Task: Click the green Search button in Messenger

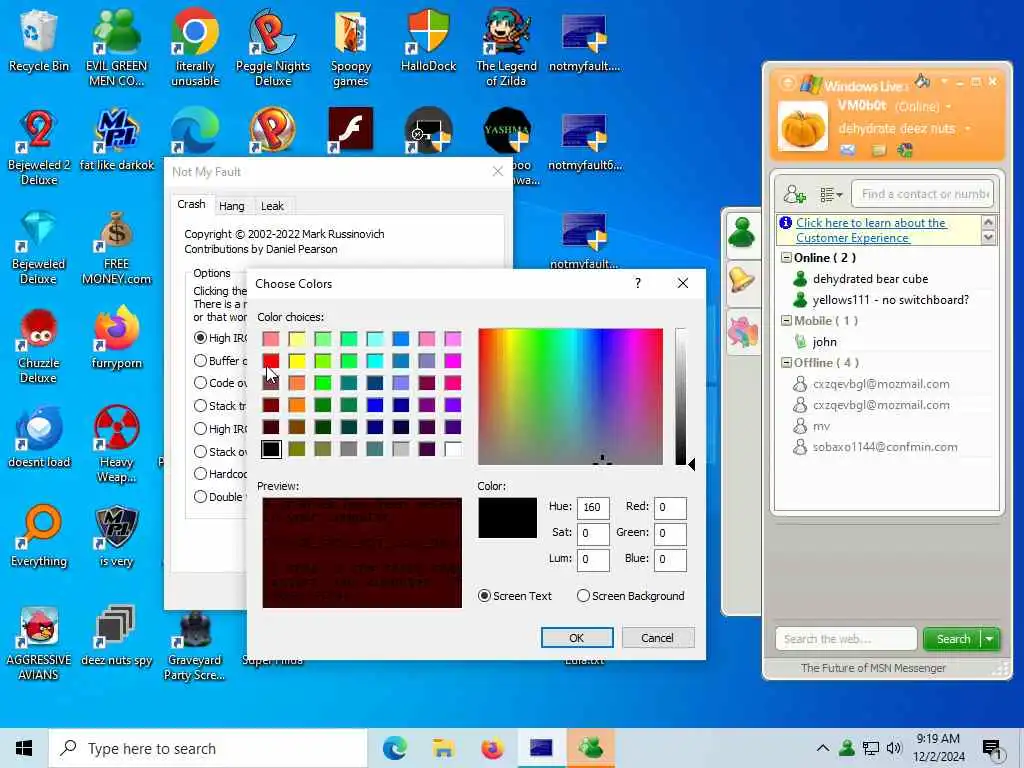Action: point(953,639)
